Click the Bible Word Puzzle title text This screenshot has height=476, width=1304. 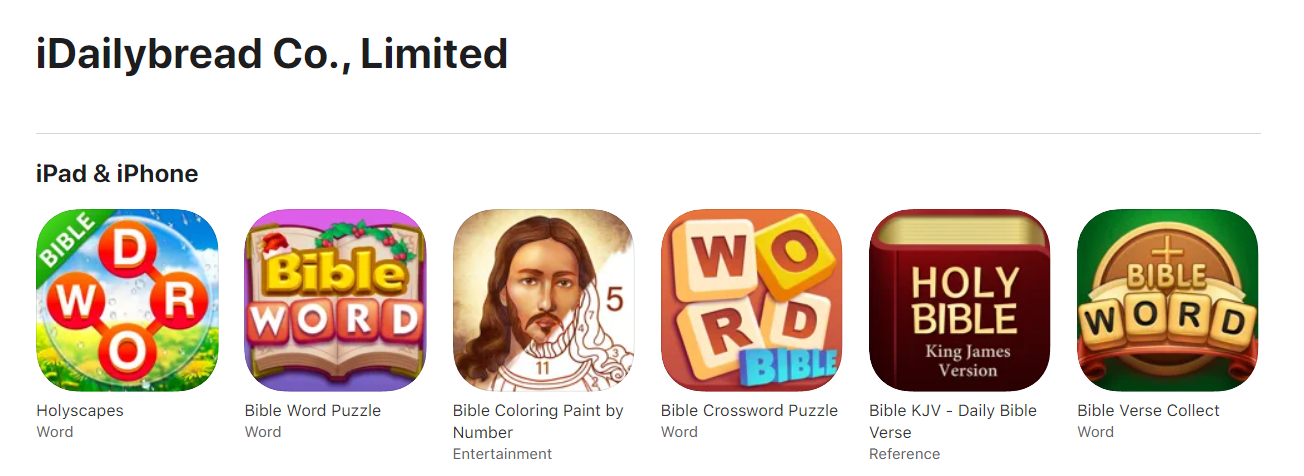click(x=313, y=411)
